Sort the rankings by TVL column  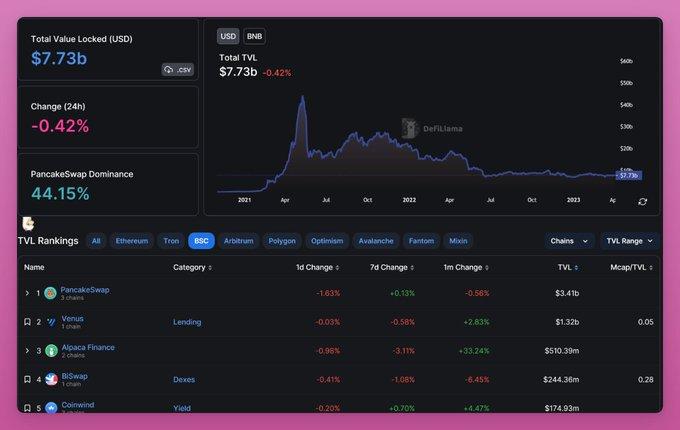click(568, 268)
